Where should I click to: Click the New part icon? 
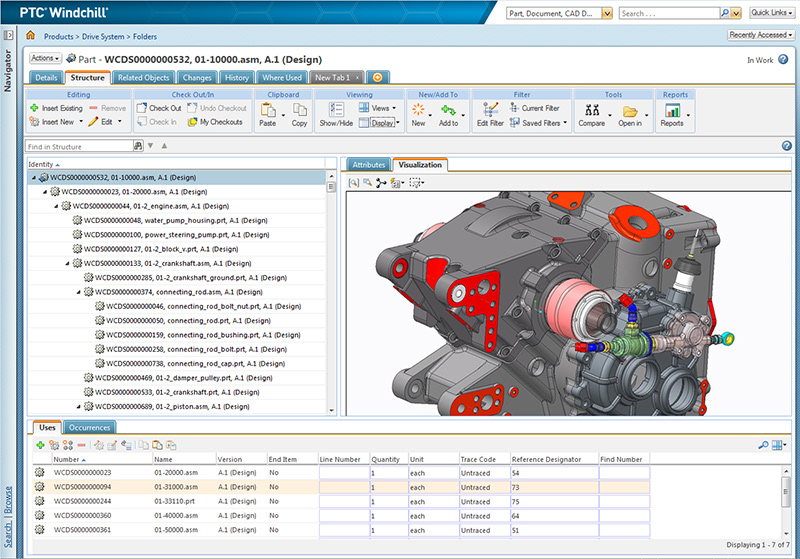click(x=418, y=109)
